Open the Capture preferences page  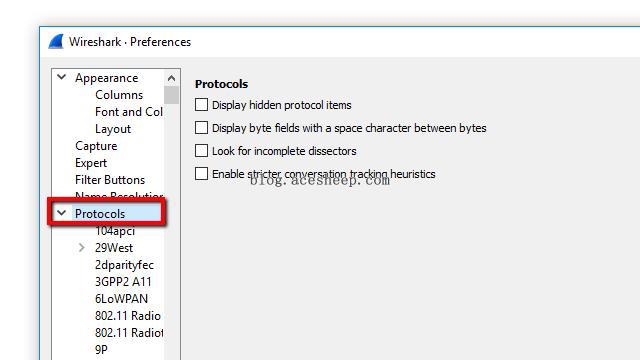tap(96, 146)
